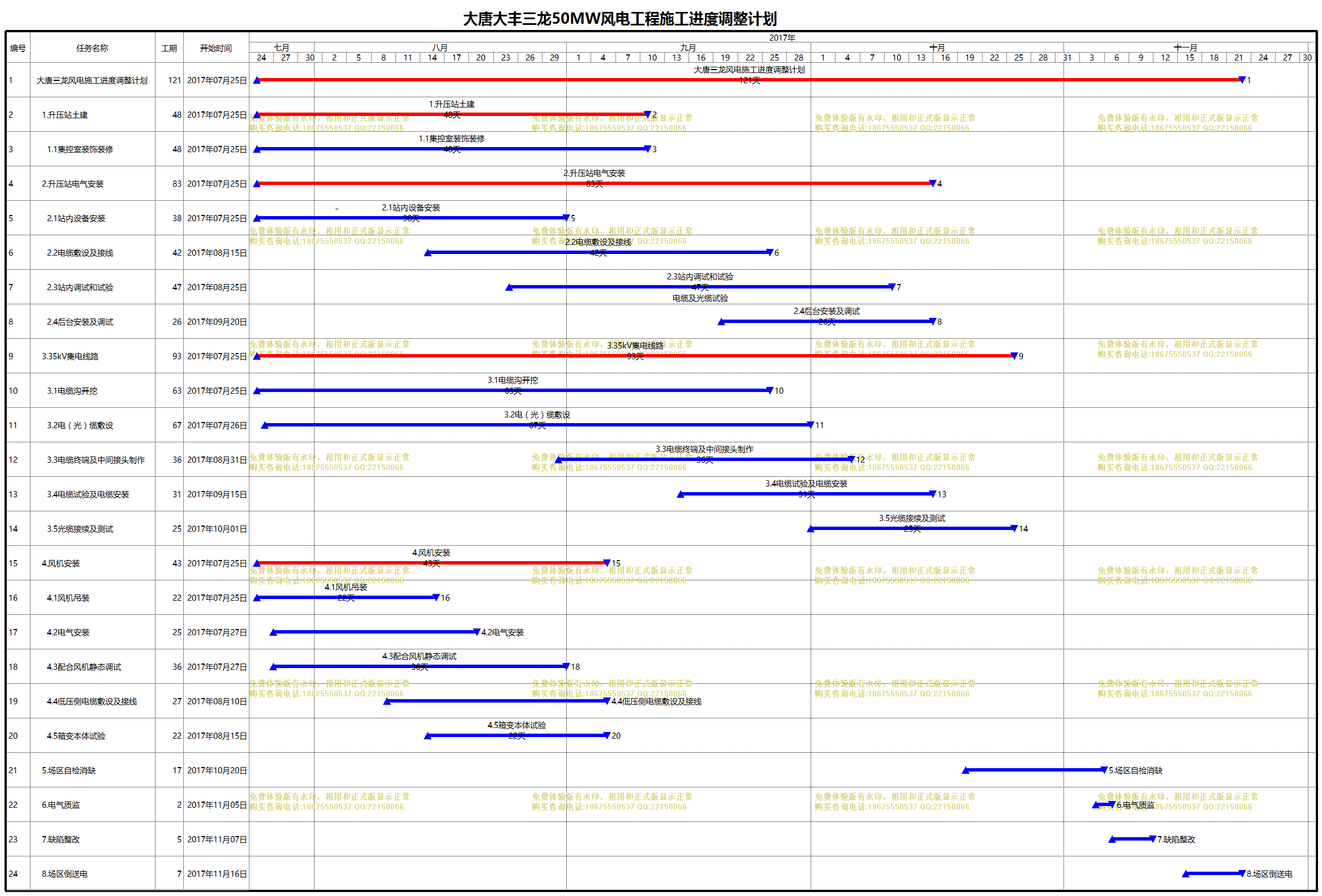The width and height of the screenshot is (1322, 896).
Task: Click the blue 5.场区自检消缺 Gantt bar
Action: pos(1034,770)
